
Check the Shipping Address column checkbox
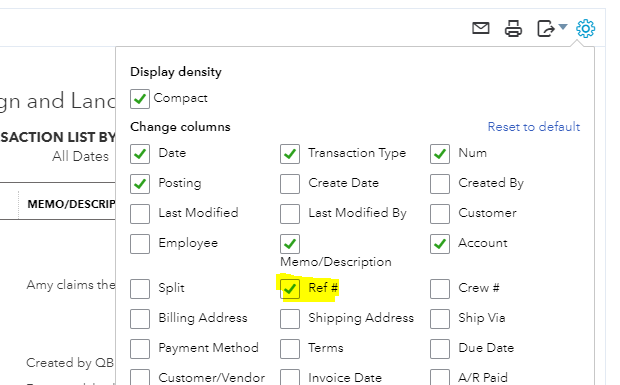pyautogui.click(x=290, y=319)
